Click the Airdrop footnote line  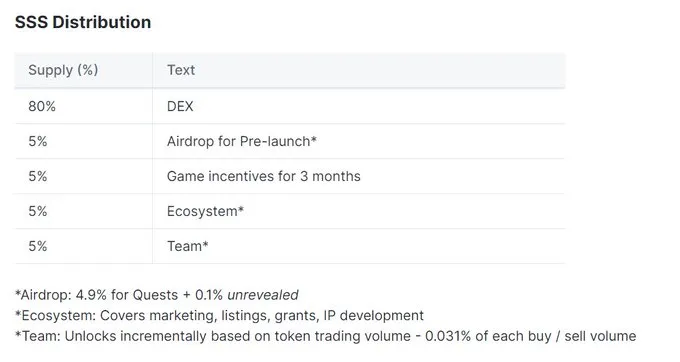[x=157, y=295]
